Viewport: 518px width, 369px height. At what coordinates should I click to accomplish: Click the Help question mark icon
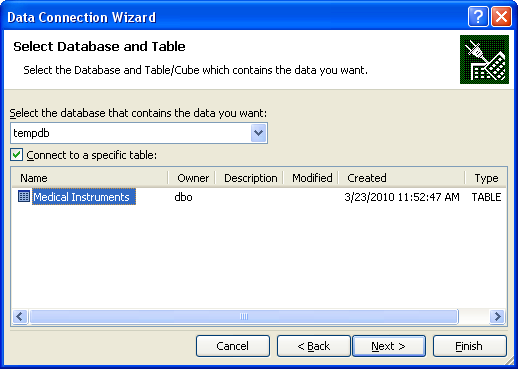(478, 16)
